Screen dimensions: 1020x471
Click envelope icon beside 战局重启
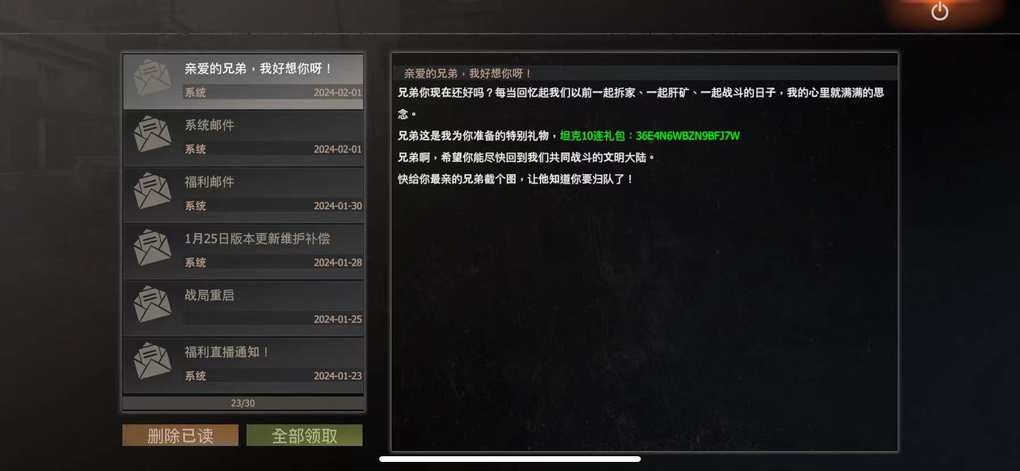point(152,304)
